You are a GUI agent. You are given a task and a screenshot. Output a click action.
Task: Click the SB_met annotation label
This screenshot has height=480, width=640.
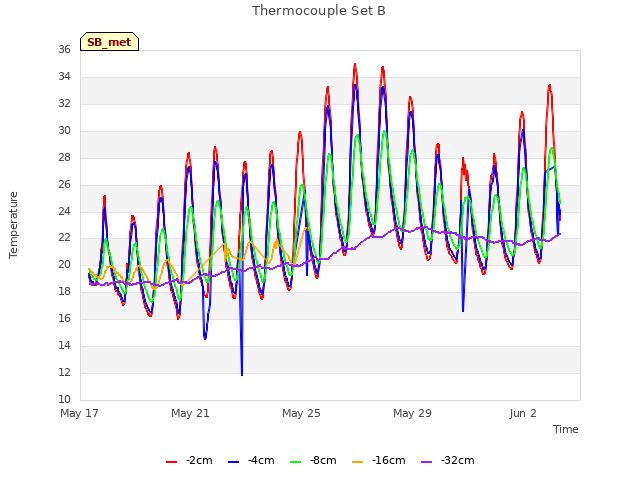[109, 42]
